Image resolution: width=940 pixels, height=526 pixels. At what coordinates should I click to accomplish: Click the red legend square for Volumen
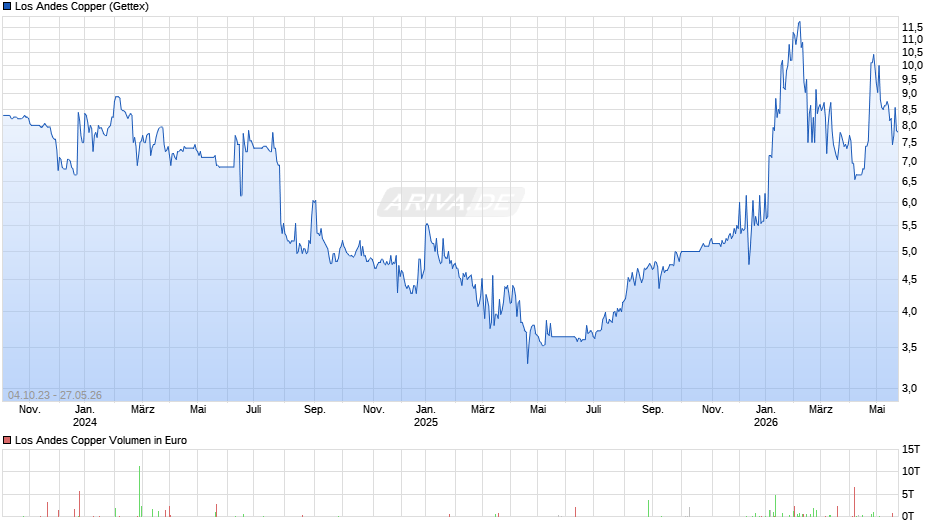point(7,440)
